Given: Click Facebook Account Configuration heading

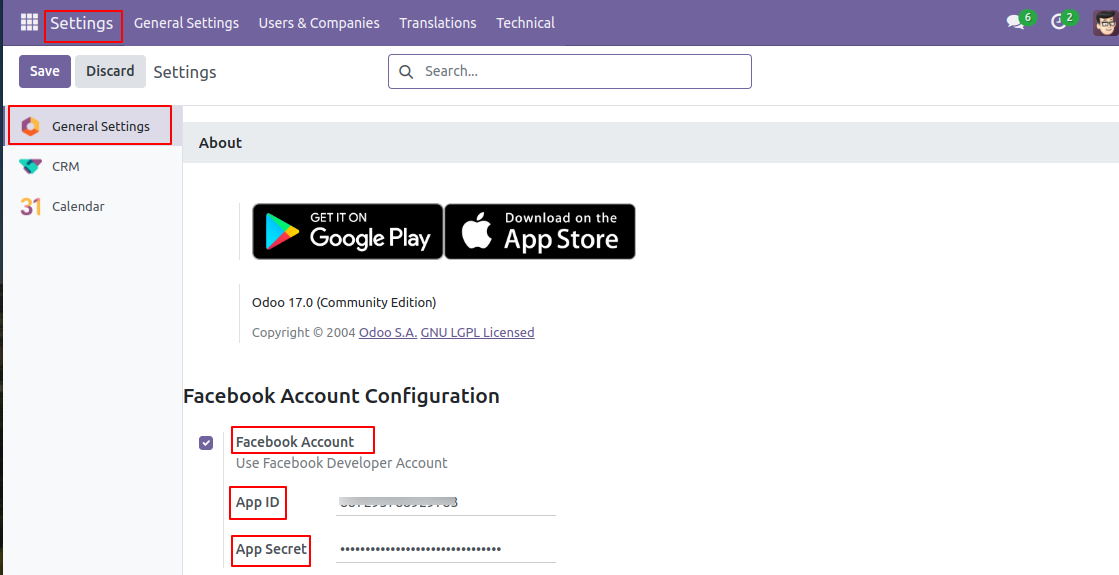Looking at the screenshot, I should point(341,396).
